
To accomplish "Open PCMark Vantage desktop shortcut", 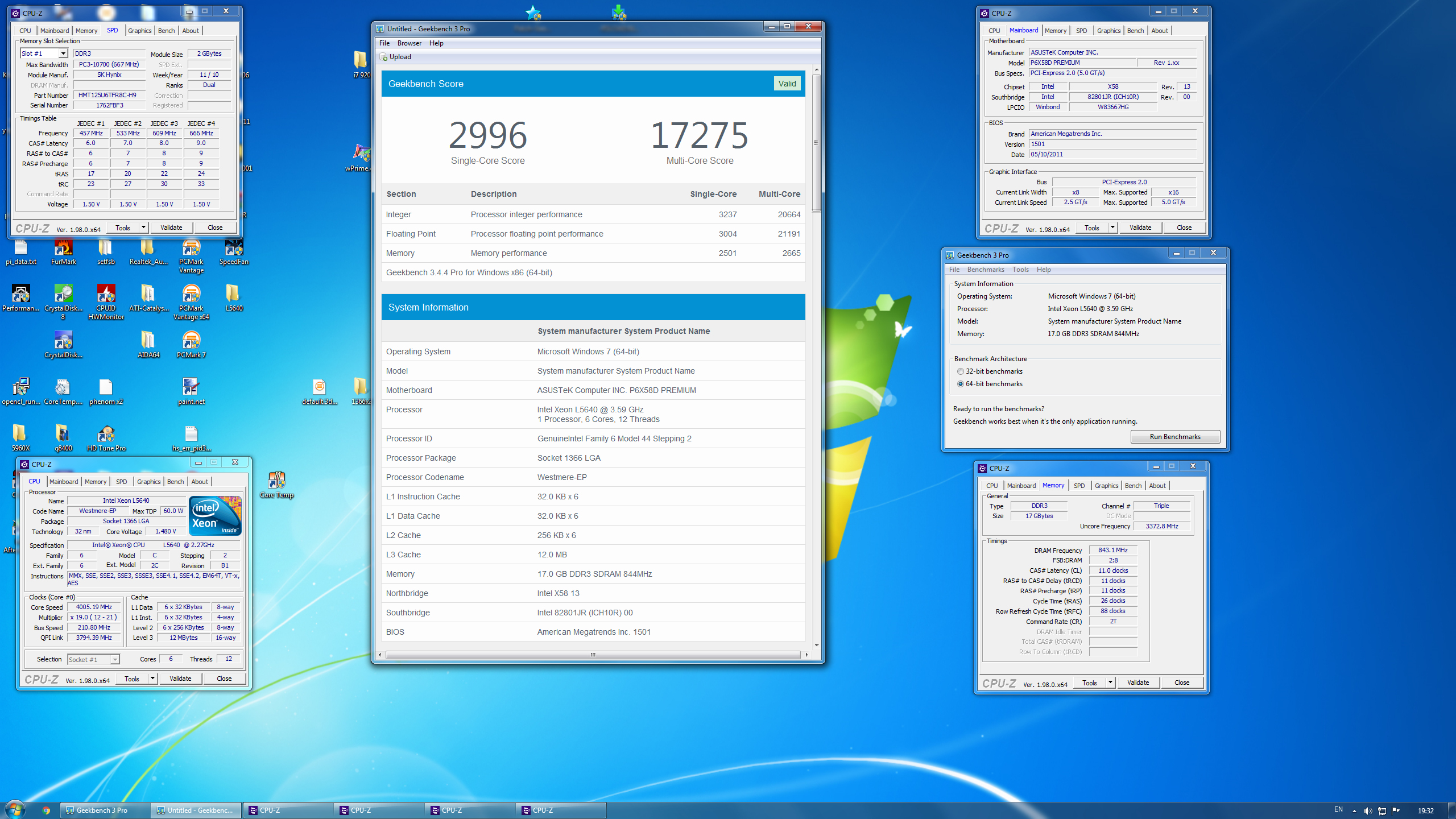I will [191, 257].
